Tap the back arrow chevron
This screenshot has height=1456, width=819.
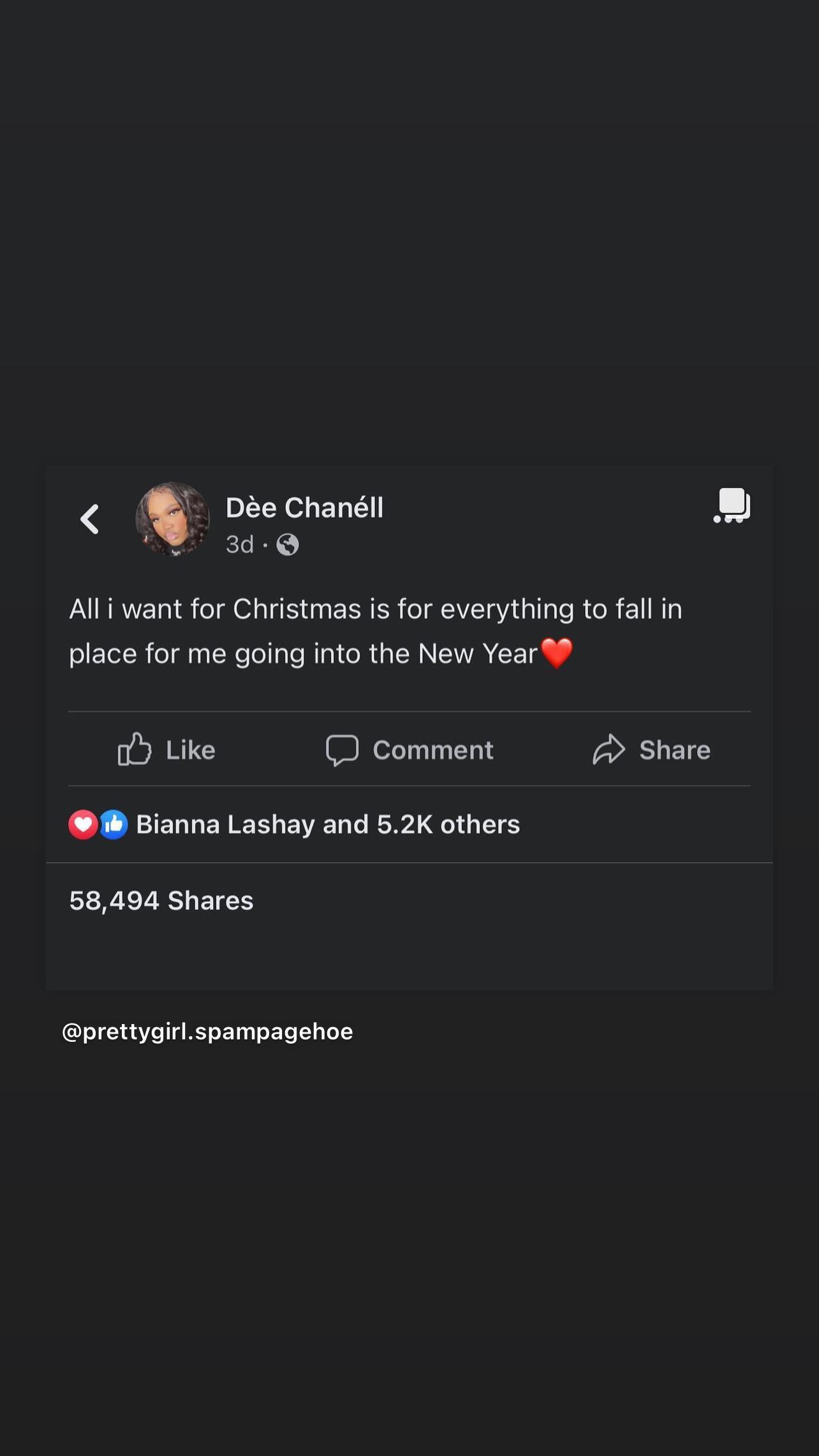[89, 519]
